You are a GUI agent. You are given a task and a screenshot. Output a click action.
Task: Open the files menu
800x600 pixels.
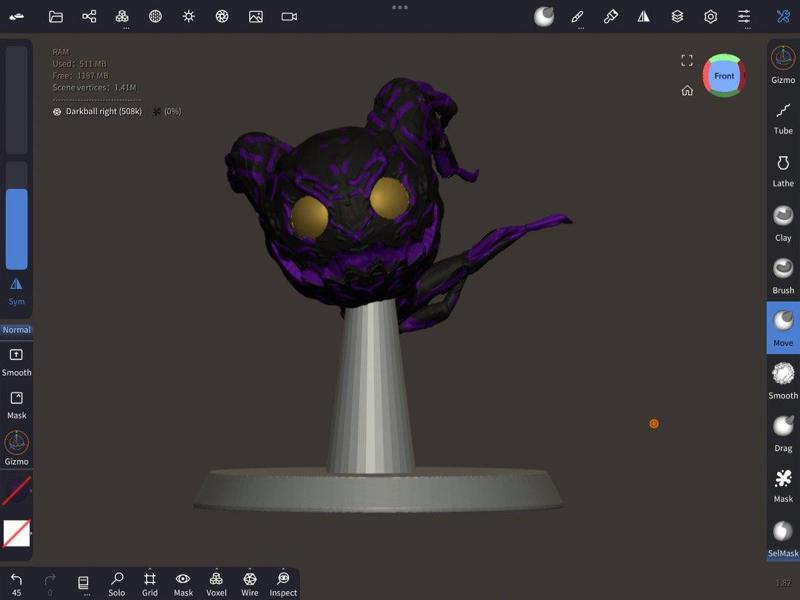point(54,16)
